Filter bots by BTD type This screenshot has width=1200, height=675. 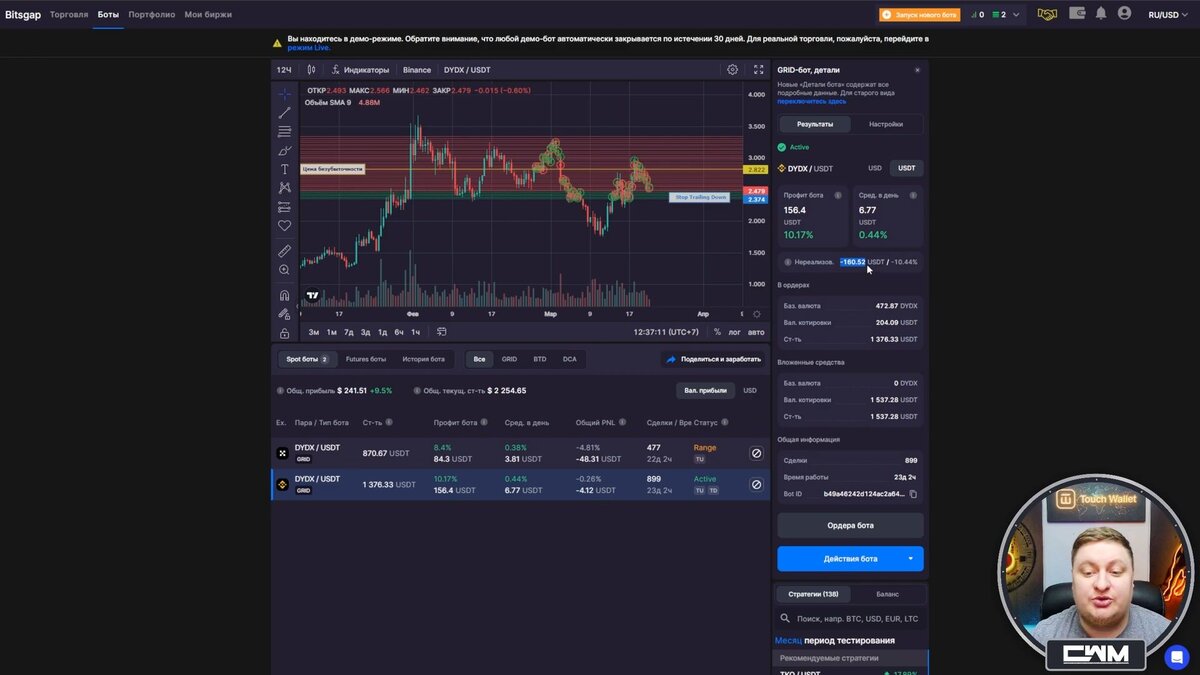pyautogui.click(x=540, y=359)
